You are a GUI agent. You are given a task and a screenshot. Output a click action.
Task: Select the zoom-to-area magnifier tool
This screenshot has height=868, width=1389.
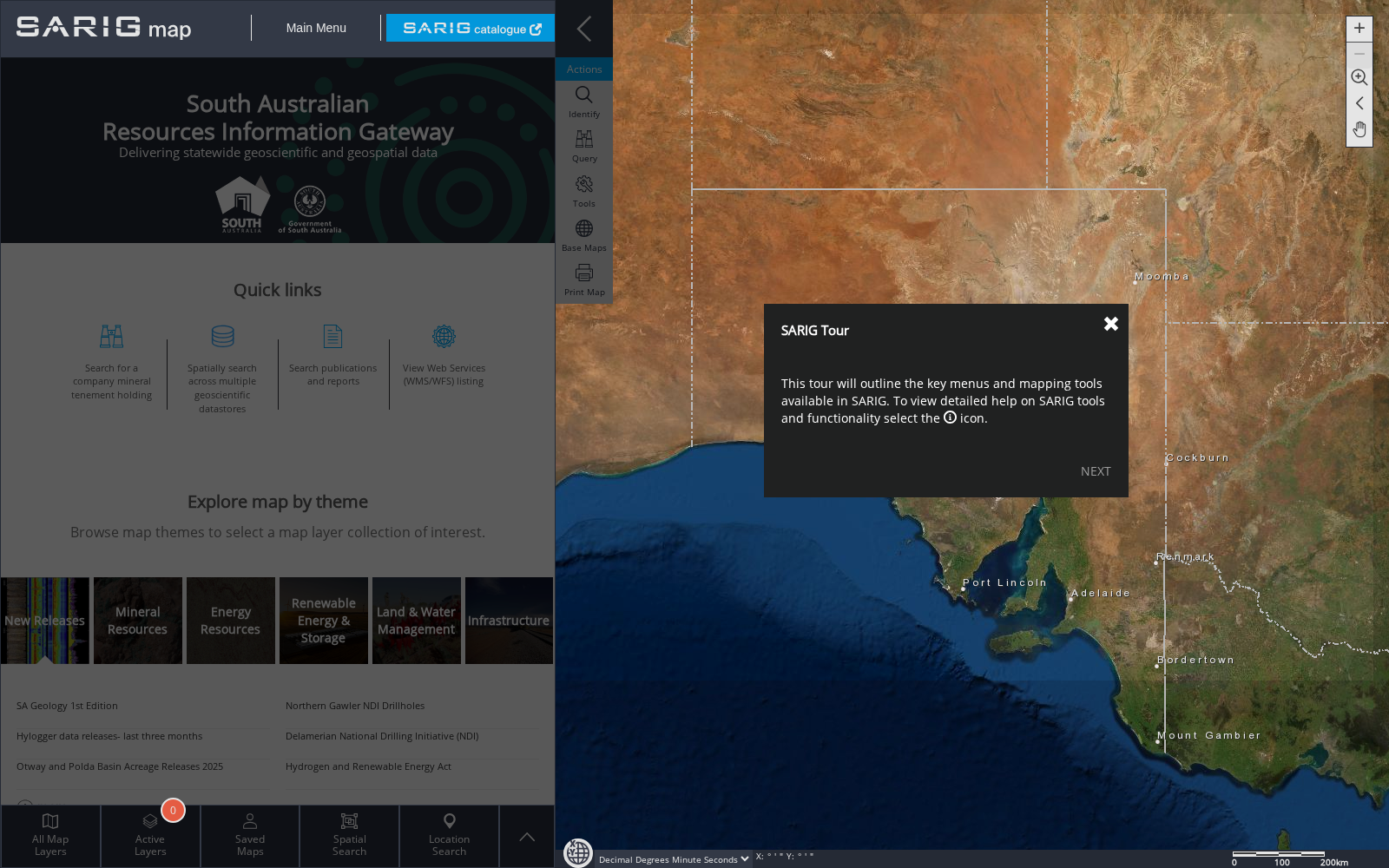click(1359, 78)
